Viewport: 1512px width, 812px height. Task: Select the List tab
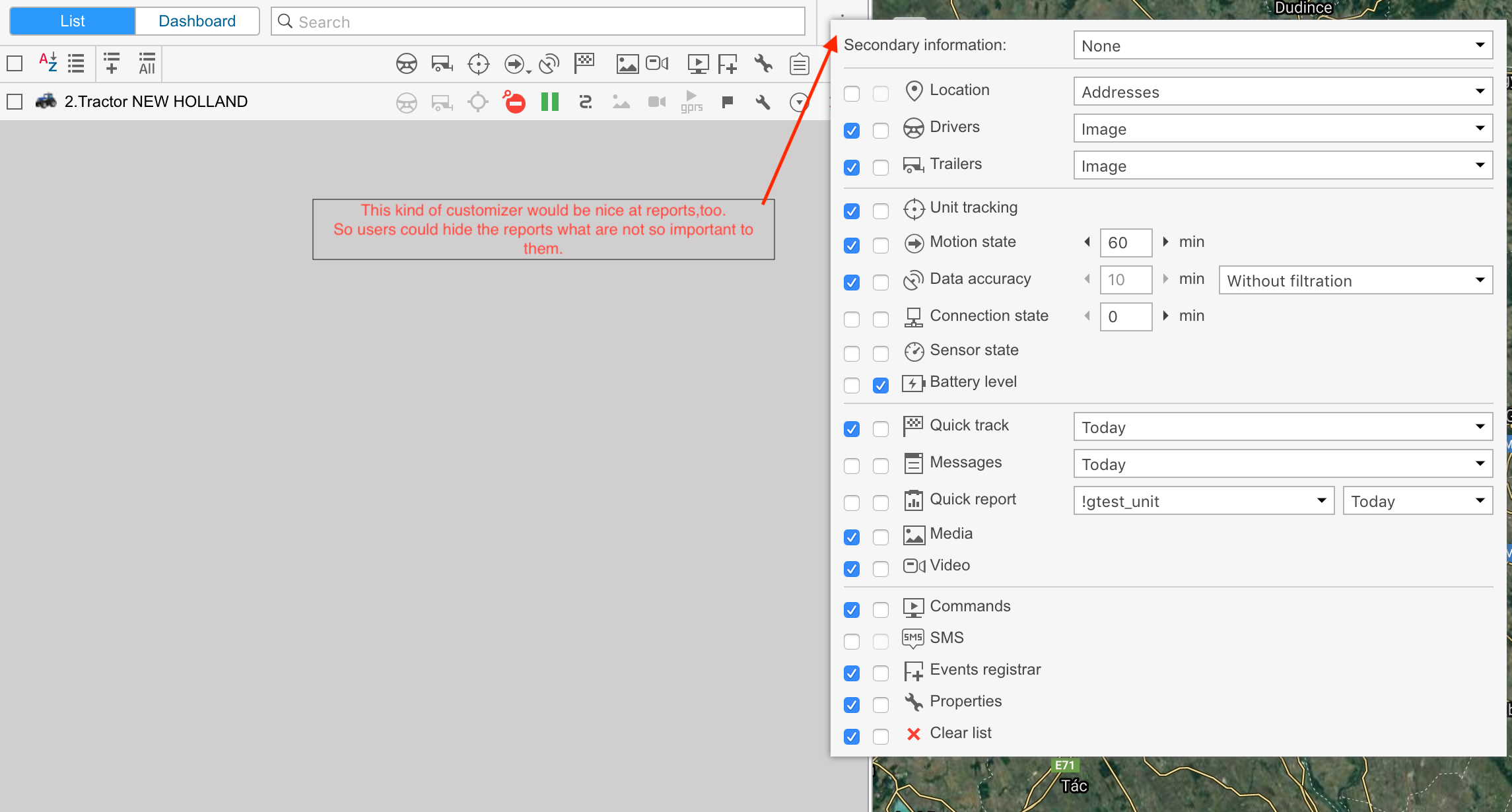73,21
